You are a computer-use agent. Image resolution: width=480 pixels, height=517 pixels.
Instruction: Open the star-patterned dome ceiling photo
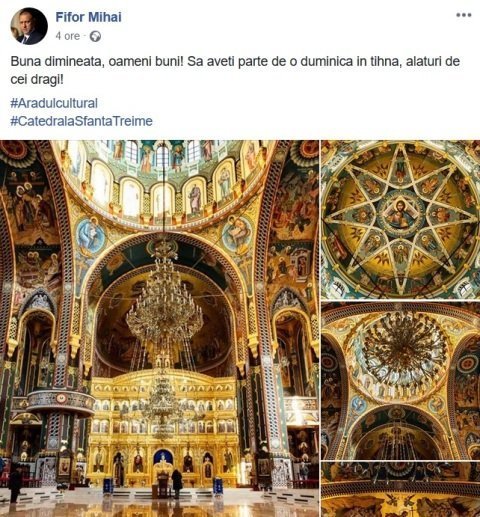coord(401,219)
